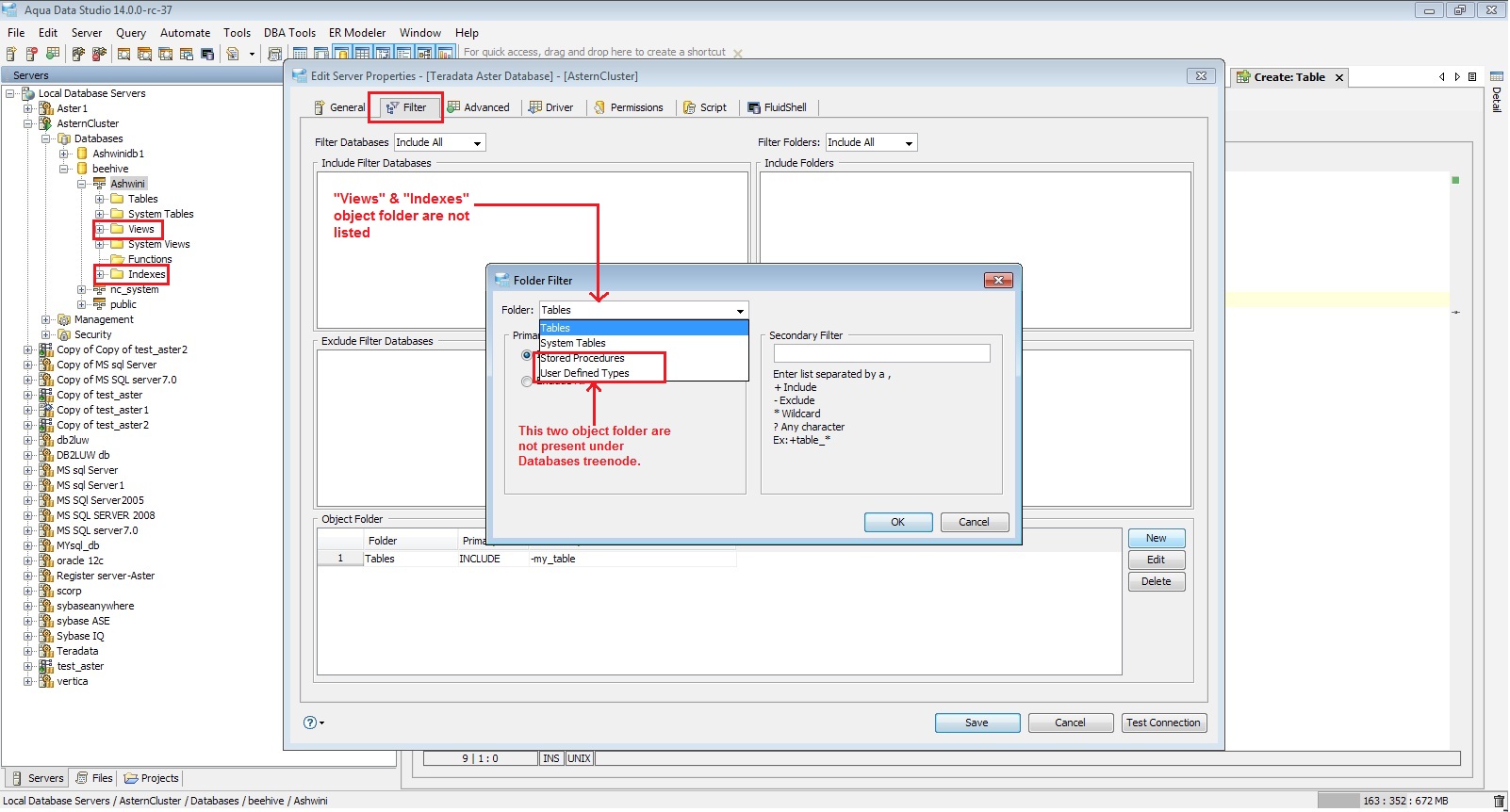Select the second Primary filter radio button

[526, 381]
